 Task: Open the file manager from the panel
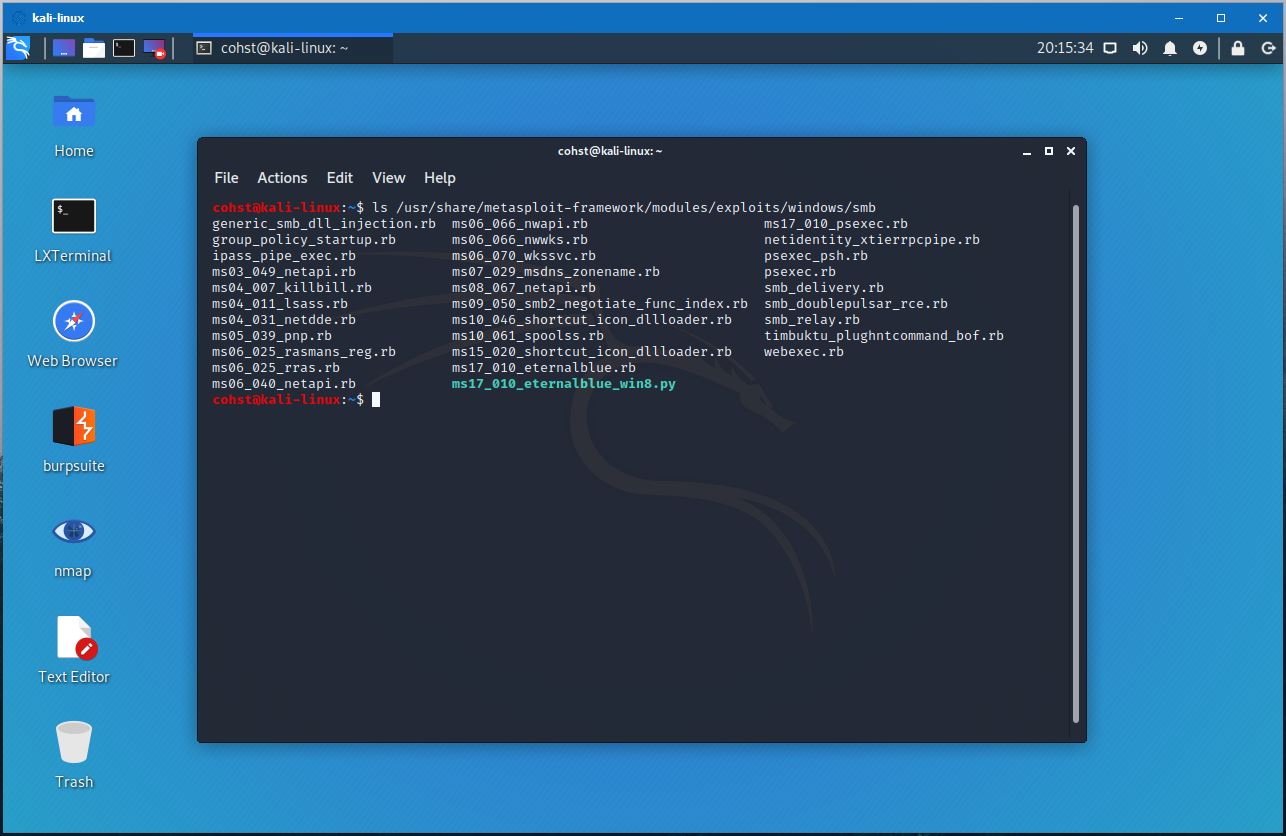tap(94, 48)
